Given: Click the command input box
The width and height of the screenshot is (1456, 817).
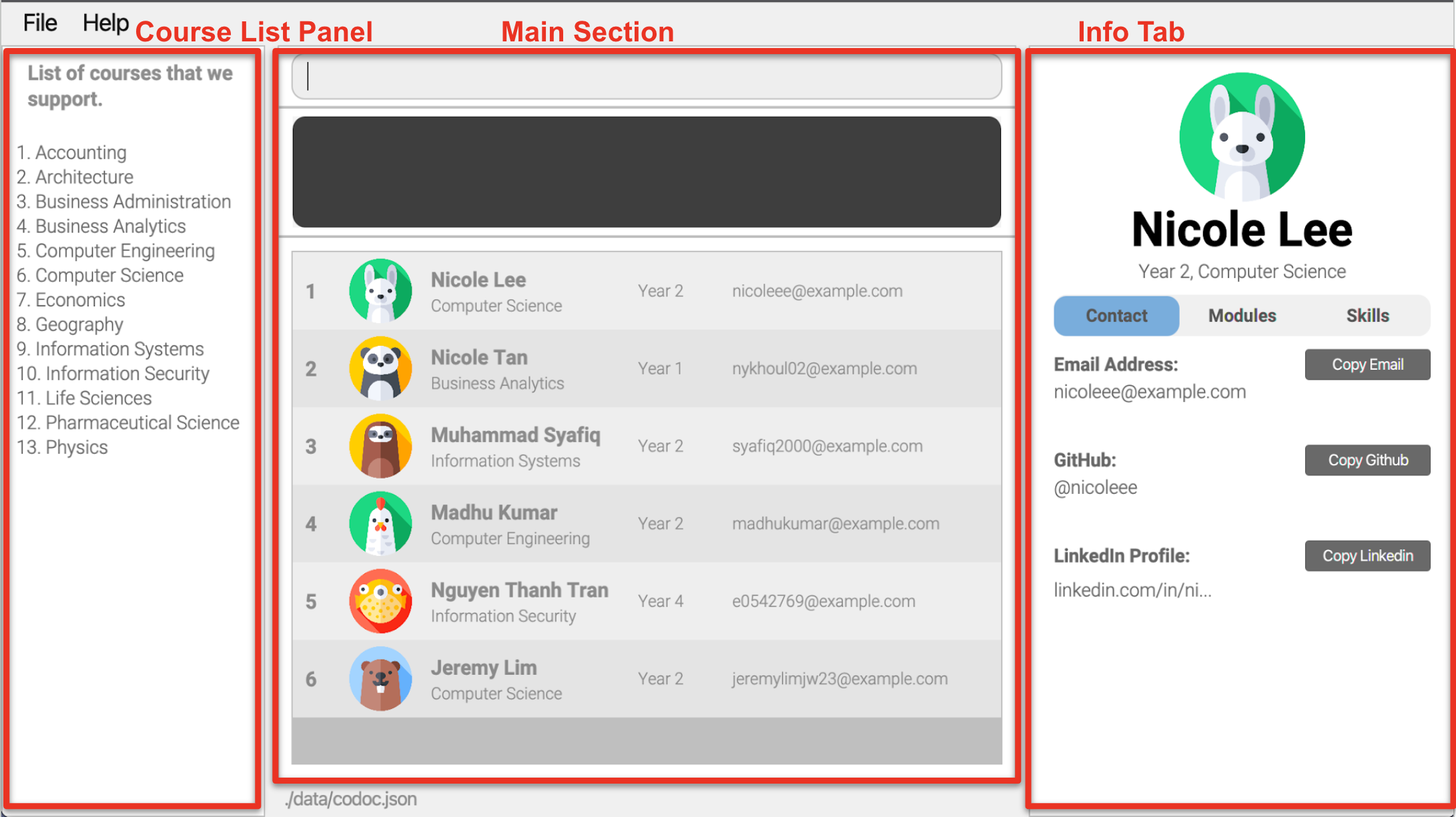Looking at the screenshot, I should pos(647,76).
